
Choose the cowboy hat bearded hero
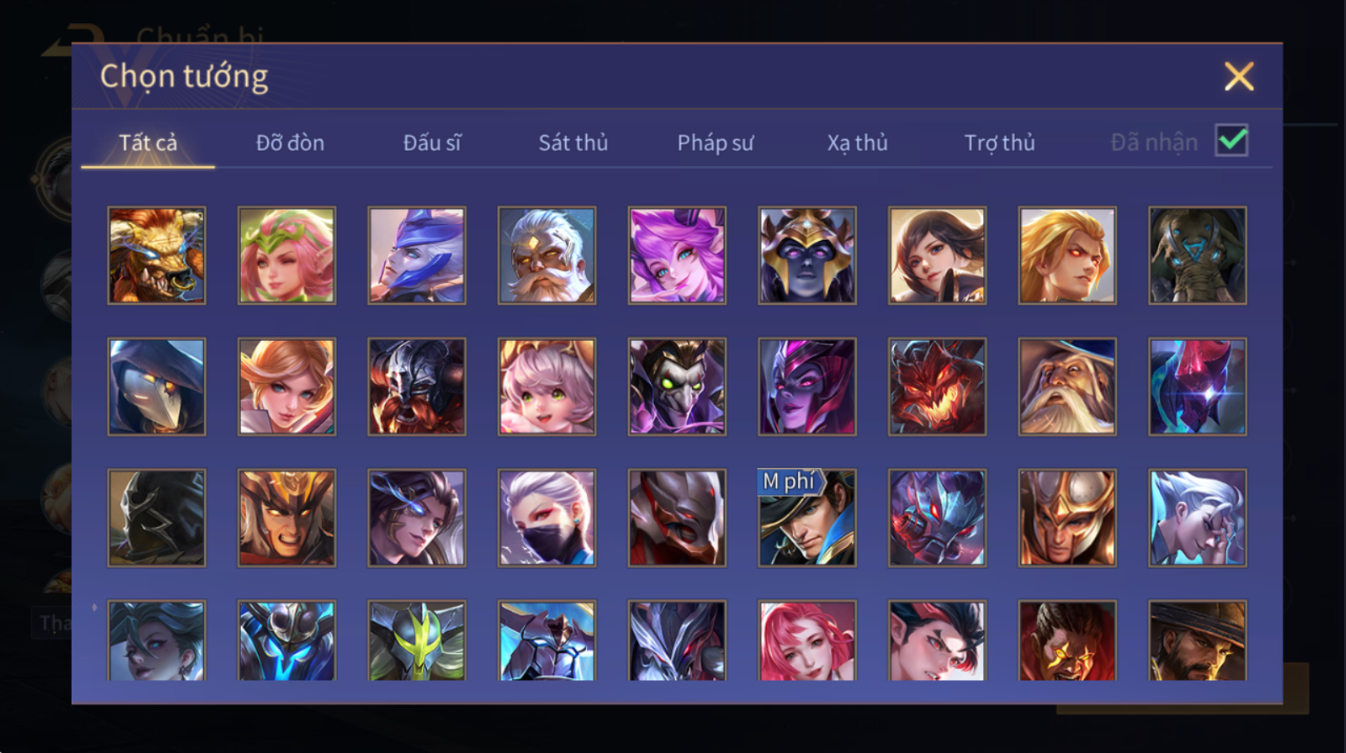click(1197, 641)
